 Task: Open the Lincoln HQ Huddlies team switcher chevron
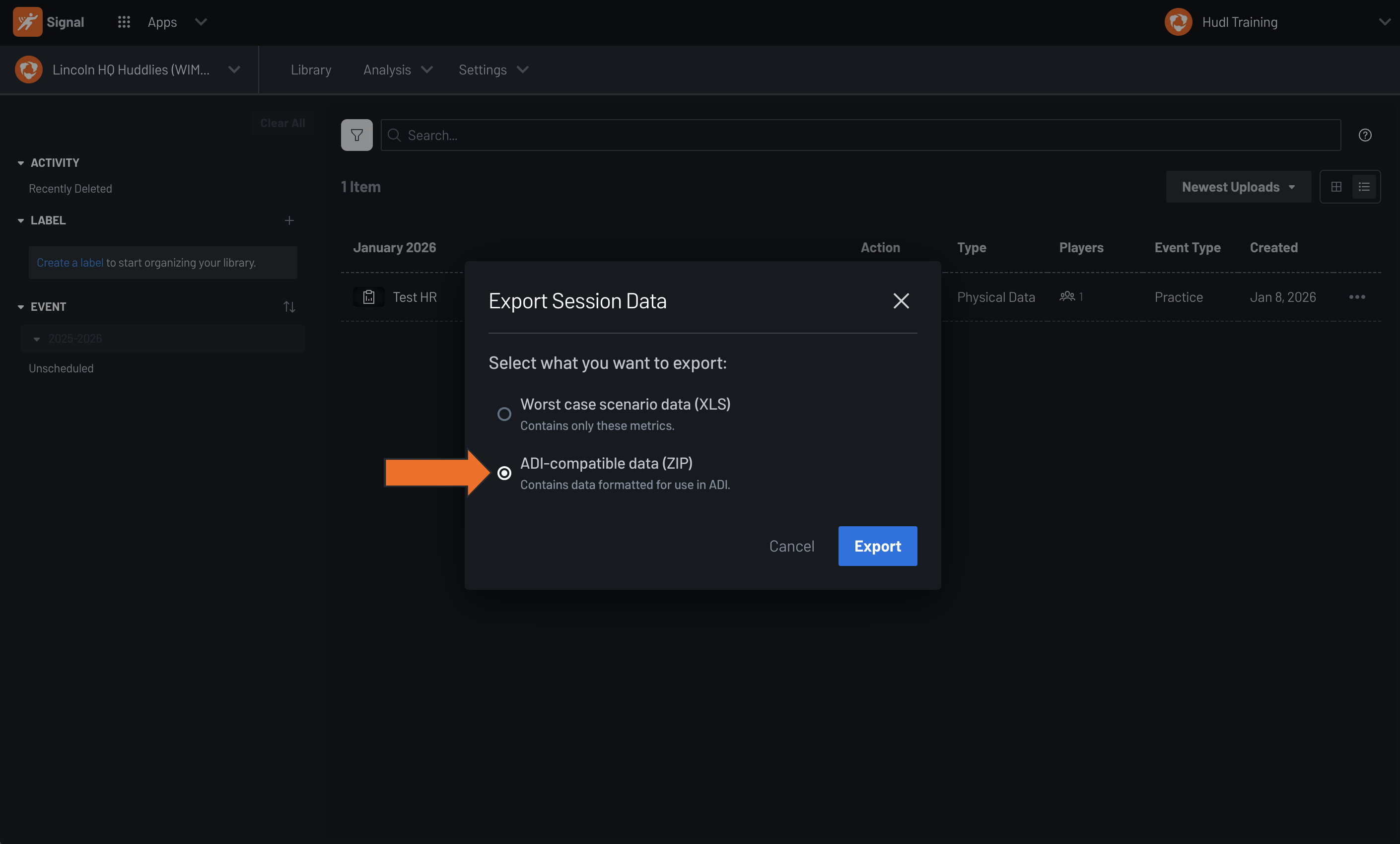pyautogui.click(x=234, y=70)
